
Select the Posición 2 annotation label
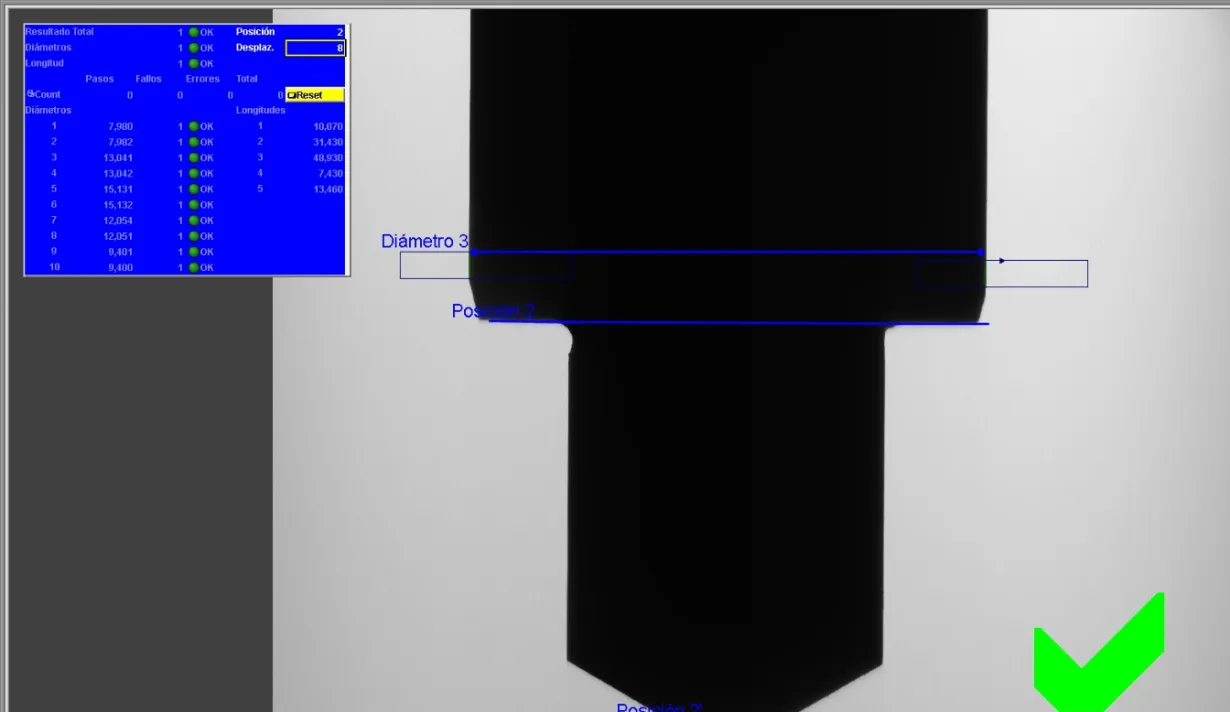coord(492,311)
